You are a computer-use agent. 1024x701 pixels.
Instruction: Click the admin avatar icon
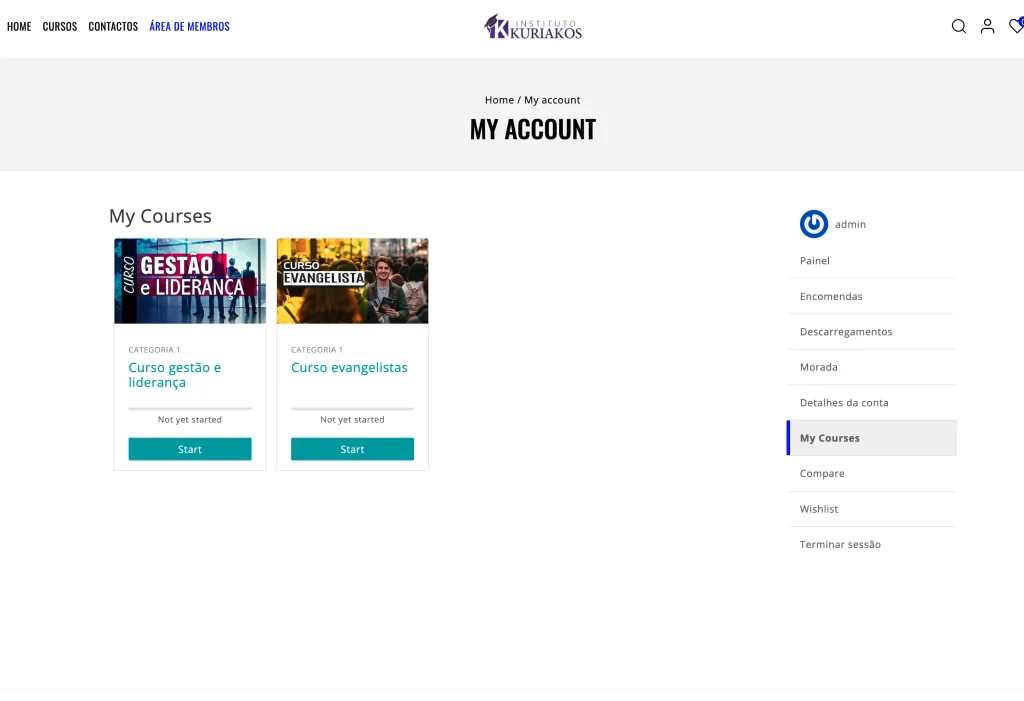[x=814, y=224]
